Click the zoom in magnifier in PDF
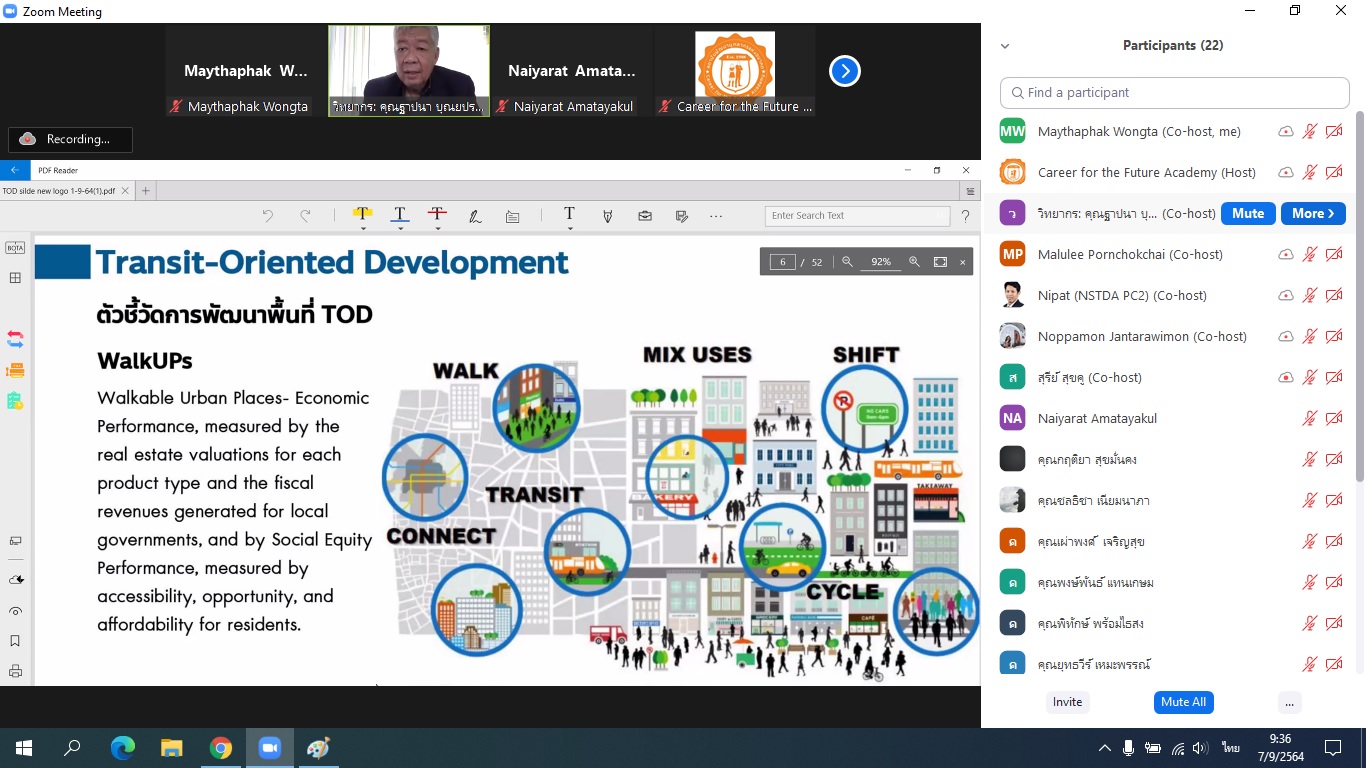Screen dimensions: 1366x768 pyautogui.click(x=913, y=262)
